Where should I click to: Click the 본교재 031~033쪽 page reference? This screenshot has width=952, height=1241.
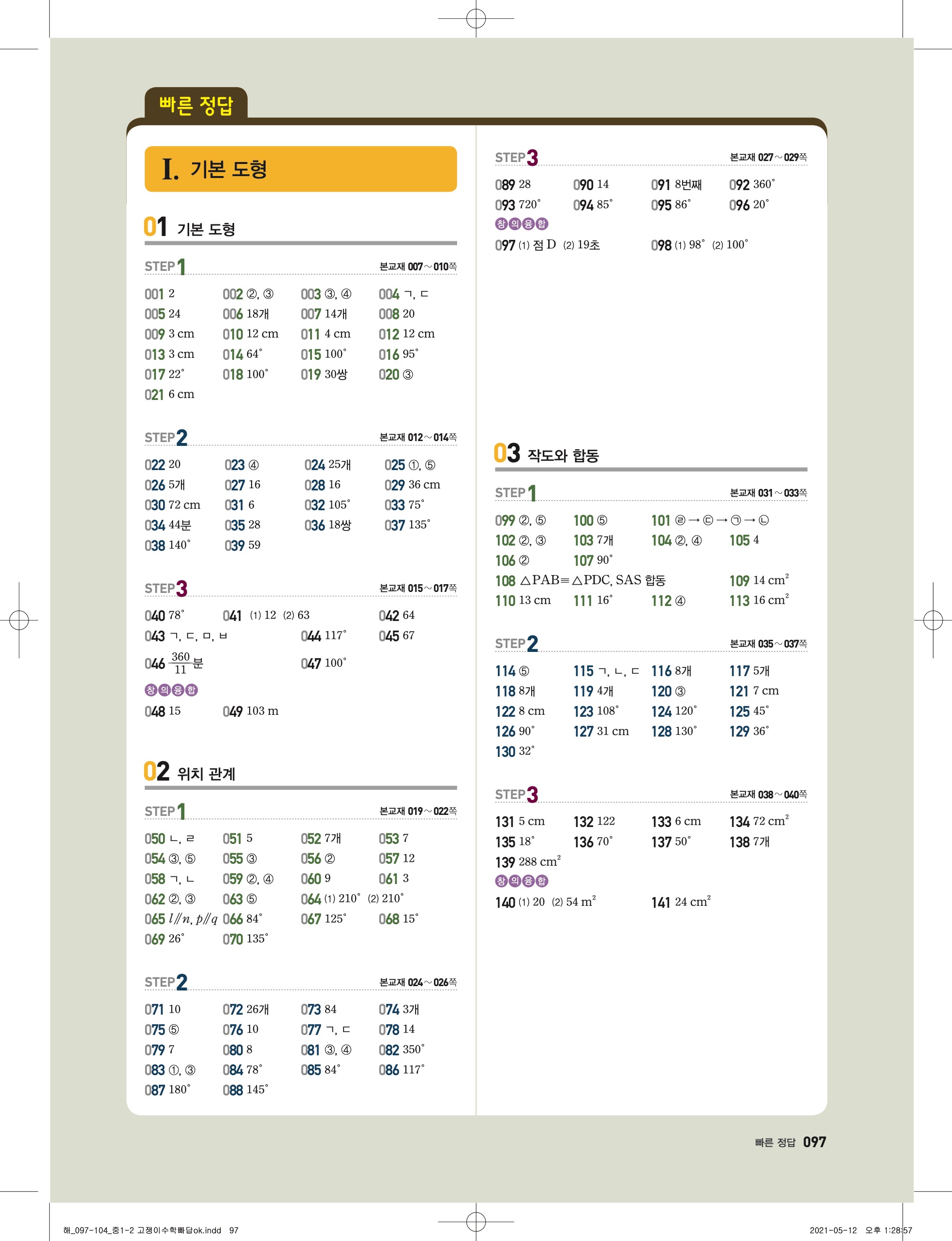[x=768, y=493]
